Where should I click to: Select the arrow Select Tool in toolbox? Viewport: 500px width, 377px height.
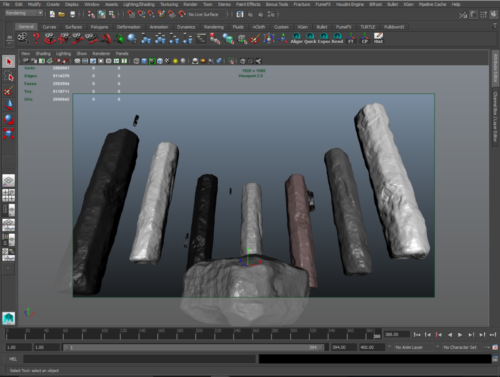9,62
